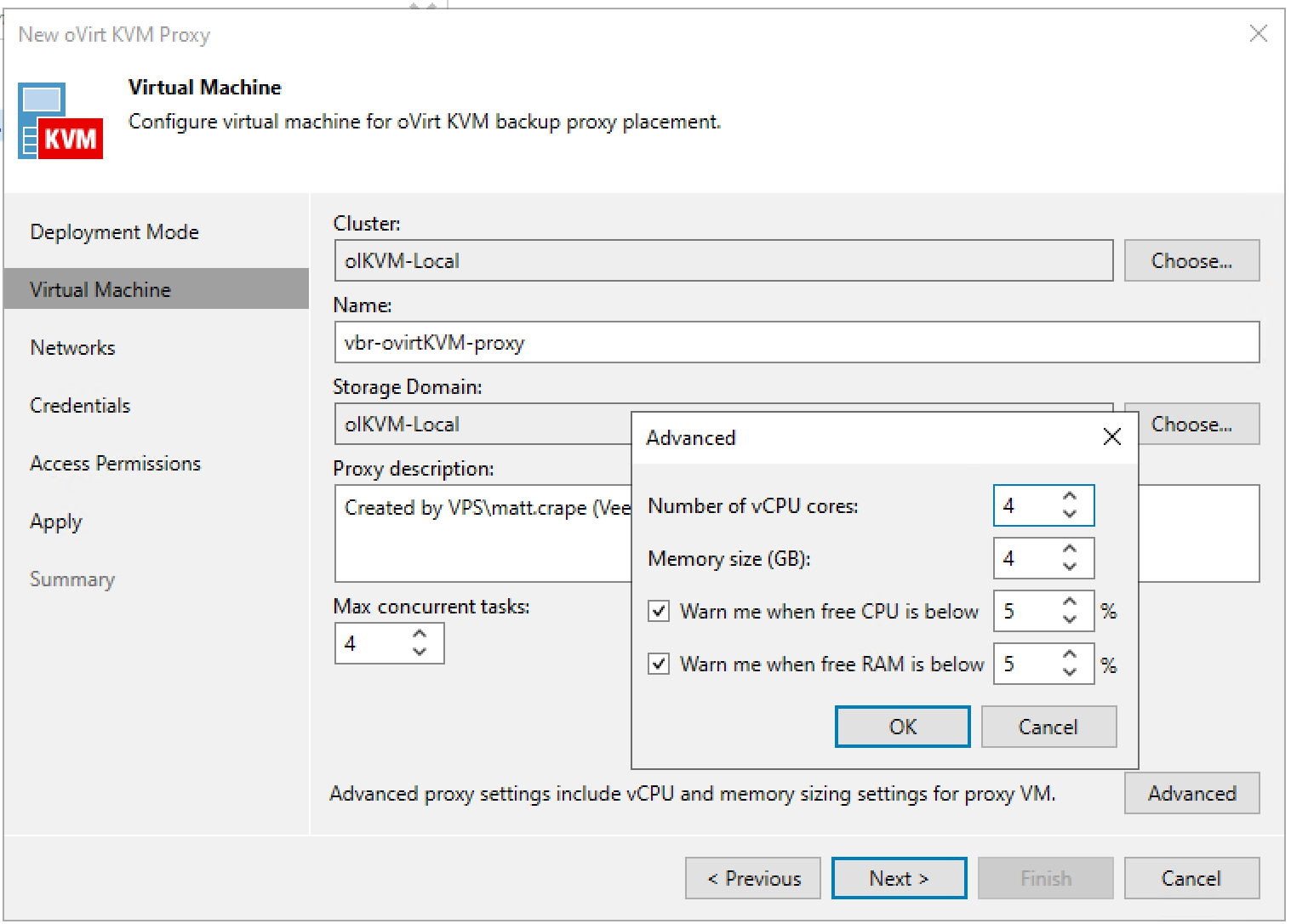Click into the proxy Name field
1291x924 pixels.
(797, 342)
